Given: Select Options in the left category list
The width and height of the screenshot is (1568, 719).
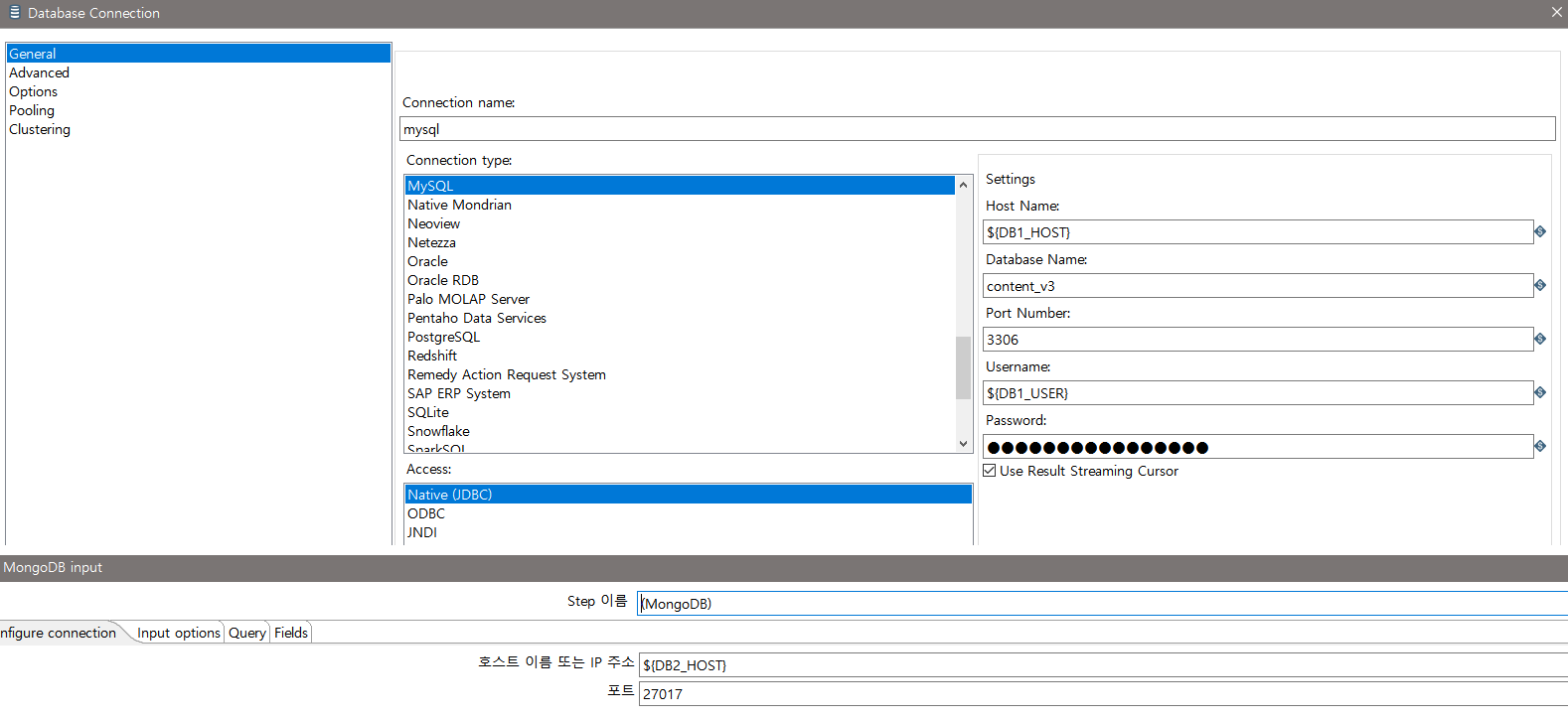Looking at the screenshot, I should (x=199, y=91).
